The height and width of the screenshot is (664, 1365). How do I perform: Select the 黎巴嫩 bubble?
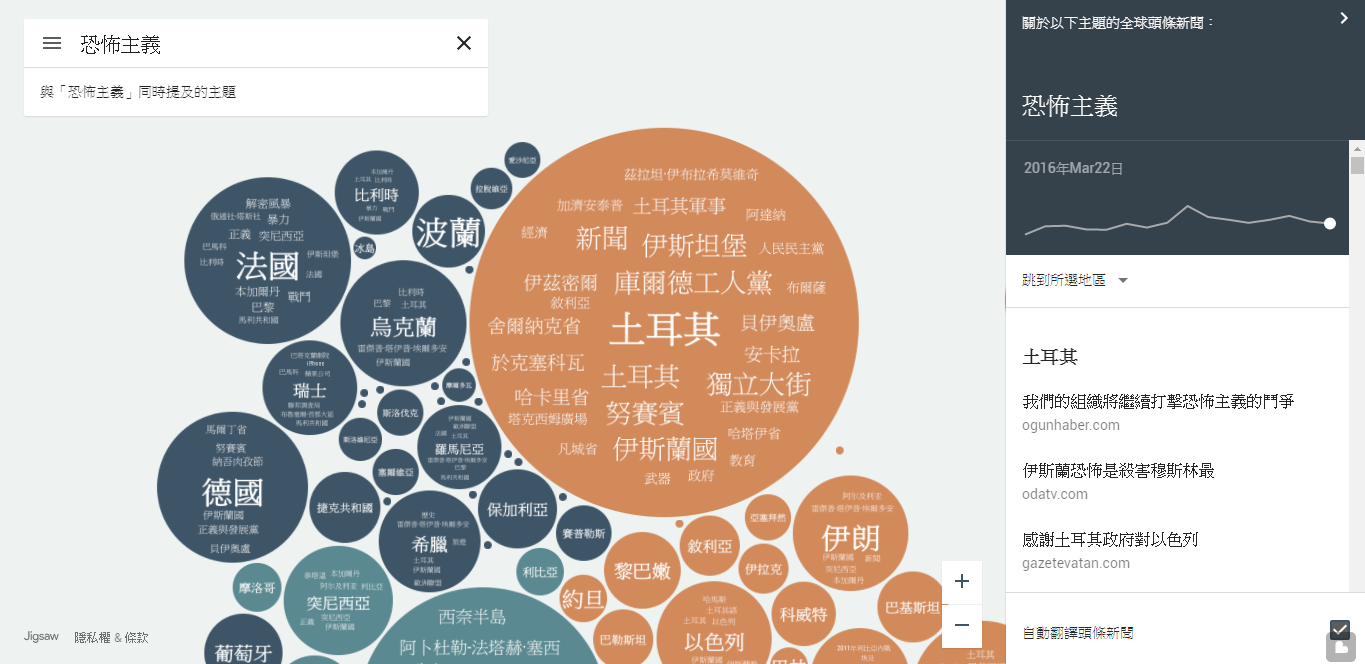pyautogui.click(x=642, y=571)
